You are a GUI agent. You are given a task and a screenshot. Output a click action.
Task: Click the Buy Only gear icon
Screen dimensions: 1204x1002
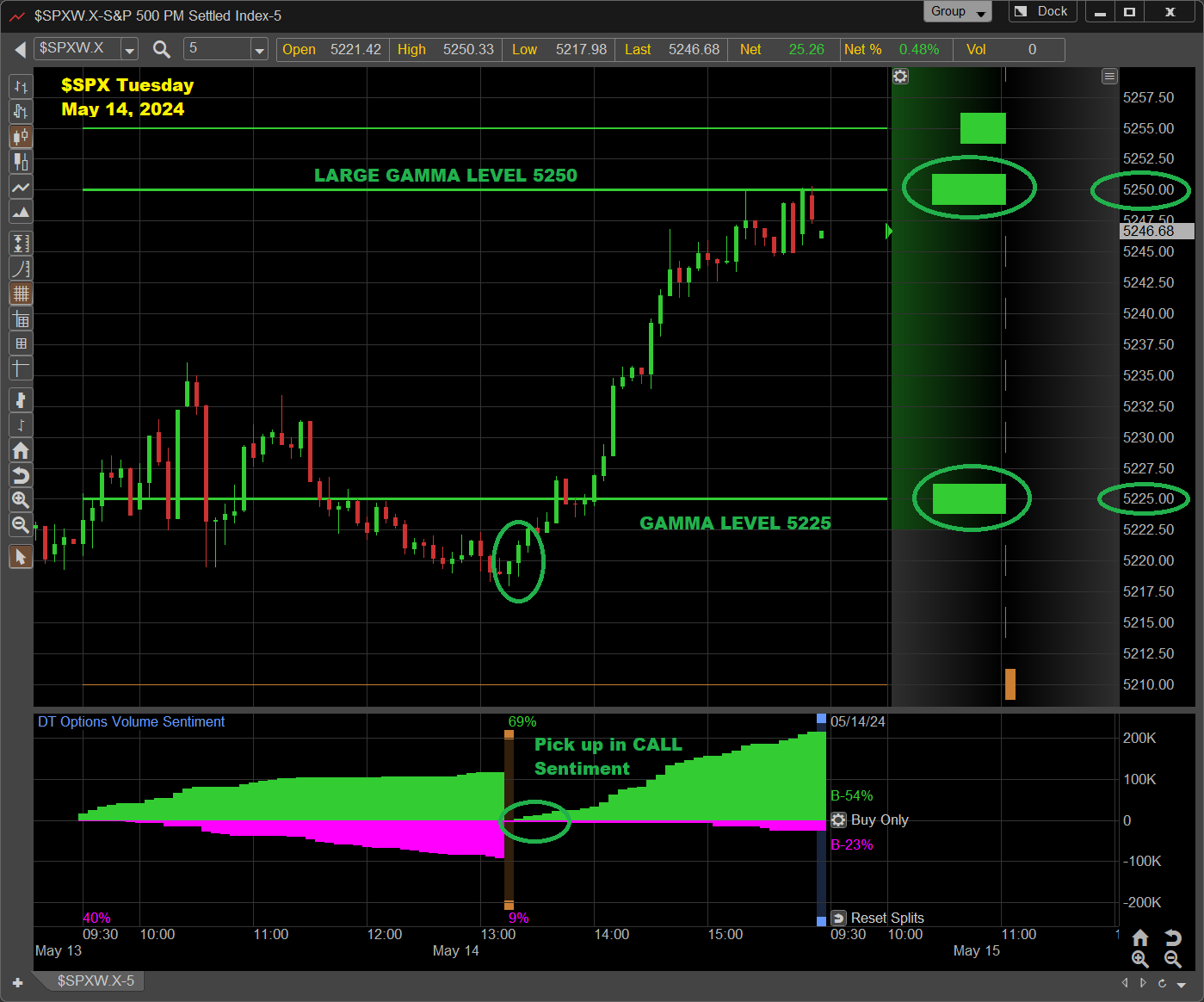point(838,820)
